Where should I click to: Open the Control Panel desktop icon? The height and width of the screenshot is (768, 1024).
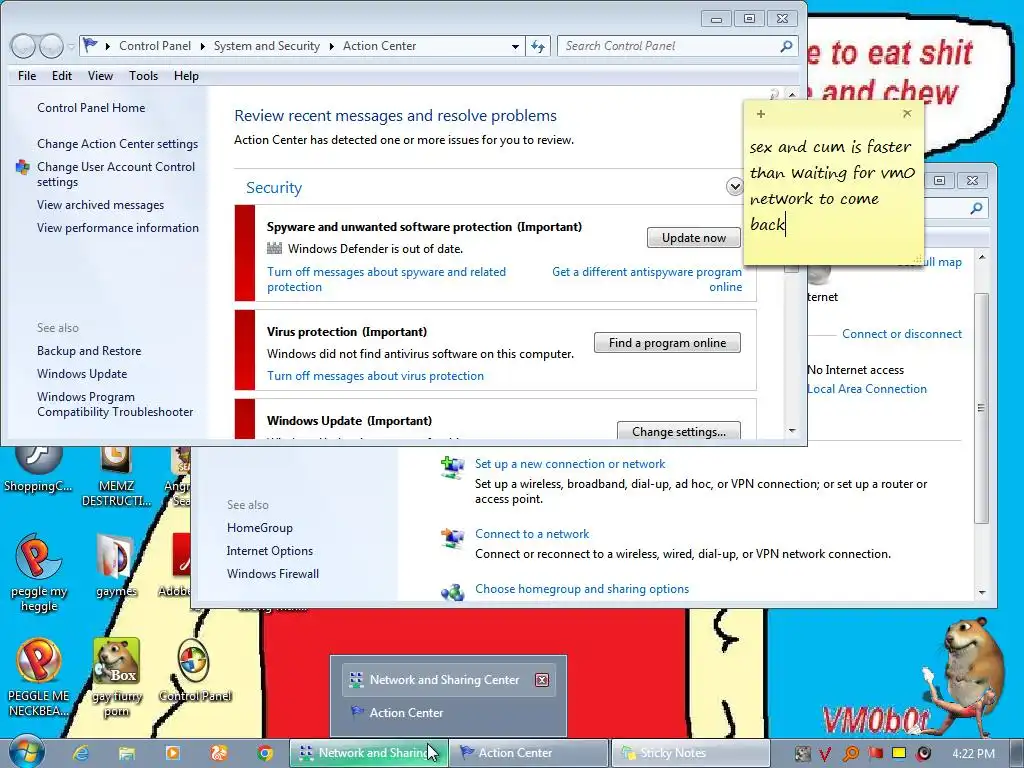[195, 671]
